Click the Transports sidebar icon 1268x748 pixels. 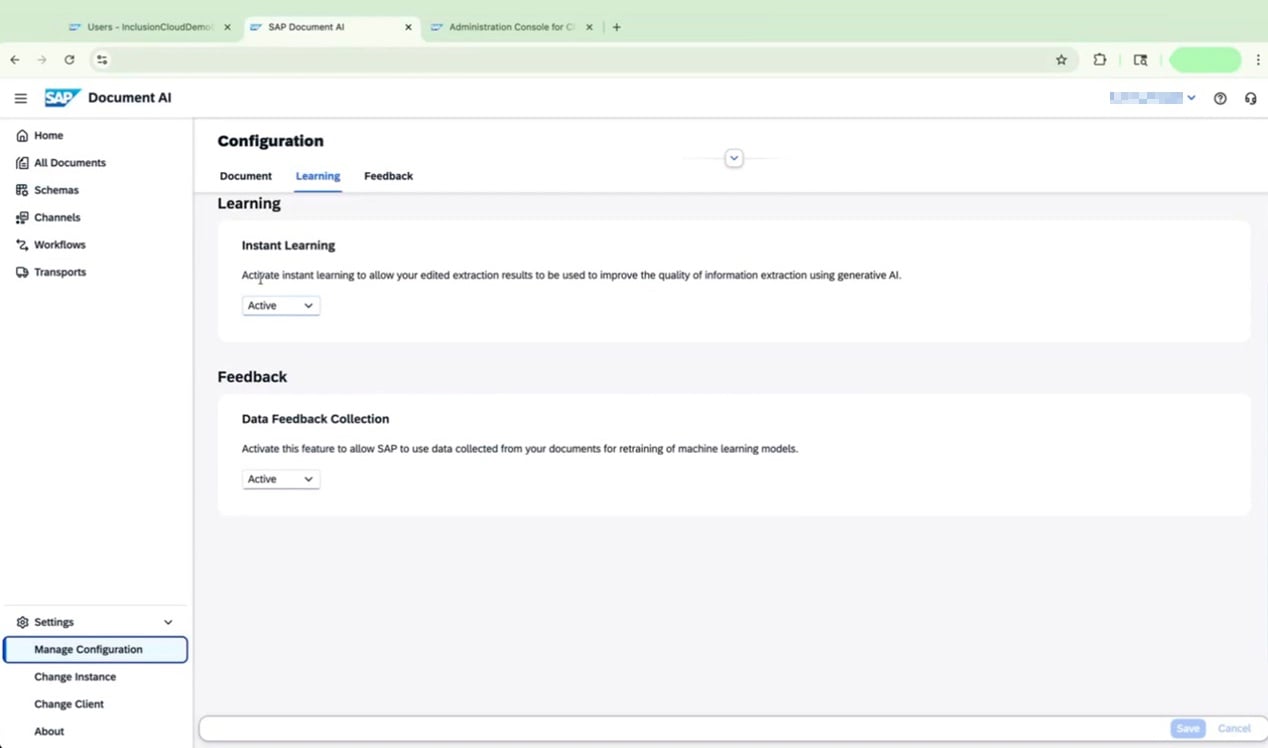22,272
